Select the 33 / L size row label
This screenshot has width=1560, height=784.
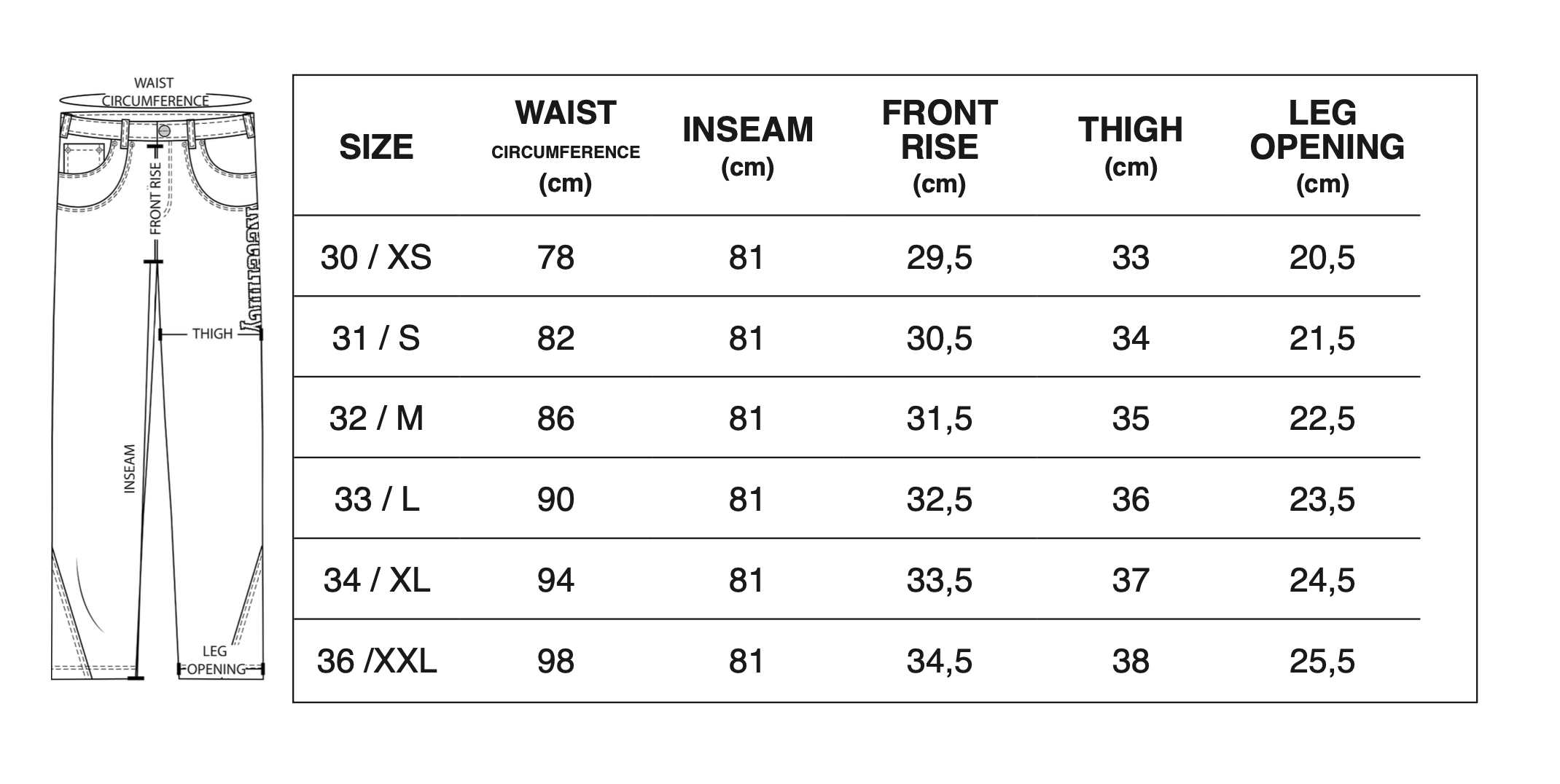tap(376, 500)
